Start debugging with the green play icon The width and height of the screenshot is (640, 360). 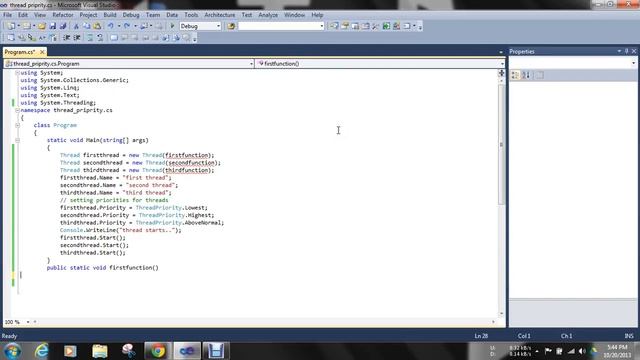point(172,26)
